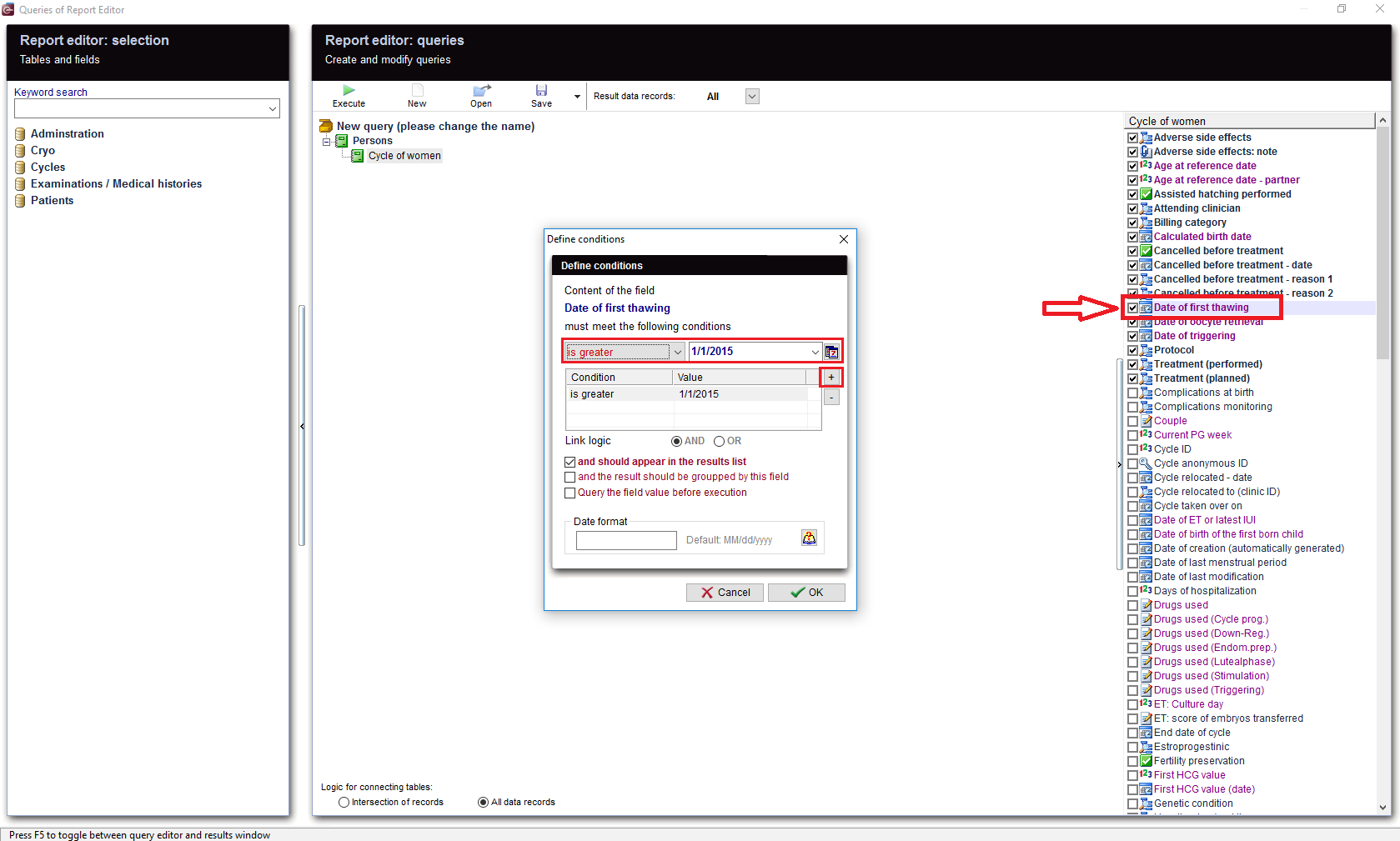1400x841 pixels.
Task: Open the Save options dropdown arrow
Action: pyautogui.click(x=577, y=97)
